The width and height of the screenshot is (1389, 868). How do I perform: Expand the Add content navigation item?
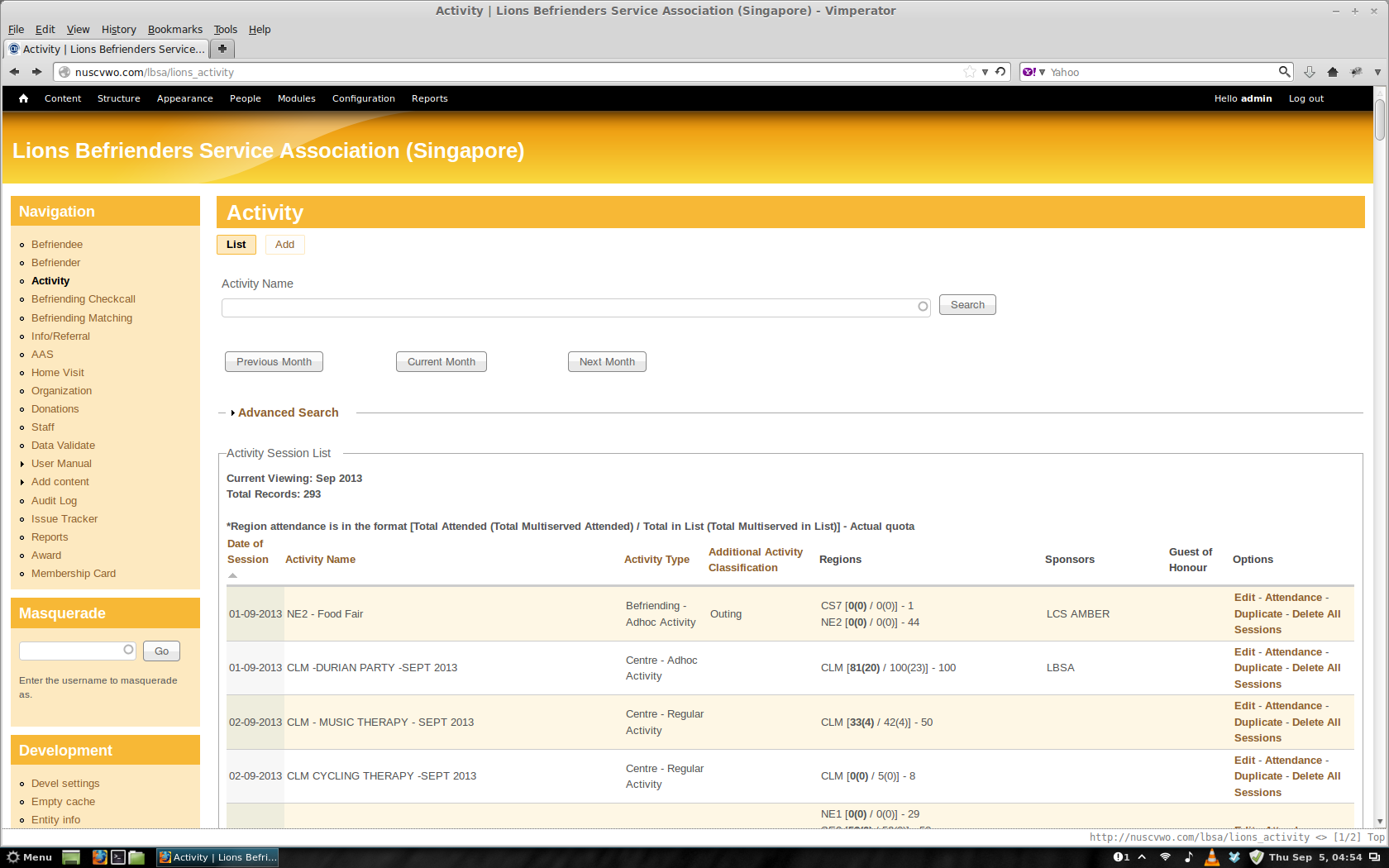coord(21,482)
